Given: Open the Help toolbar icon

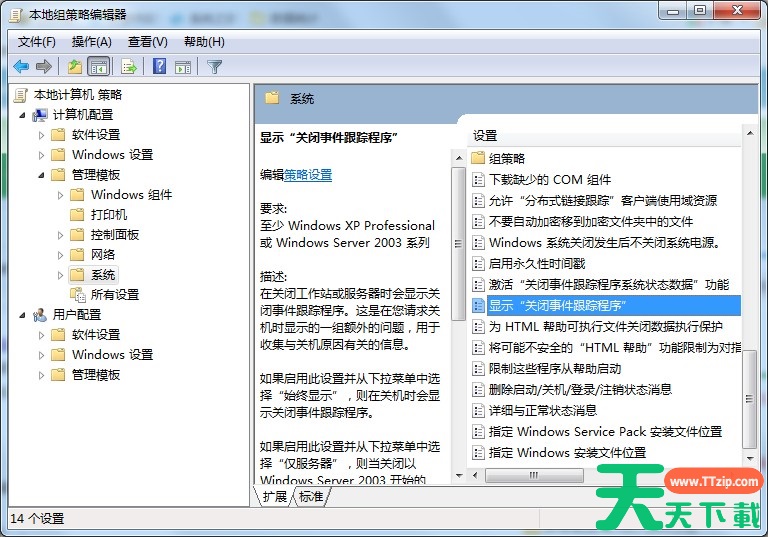Looking at the screenshot, I should (159, 67).
